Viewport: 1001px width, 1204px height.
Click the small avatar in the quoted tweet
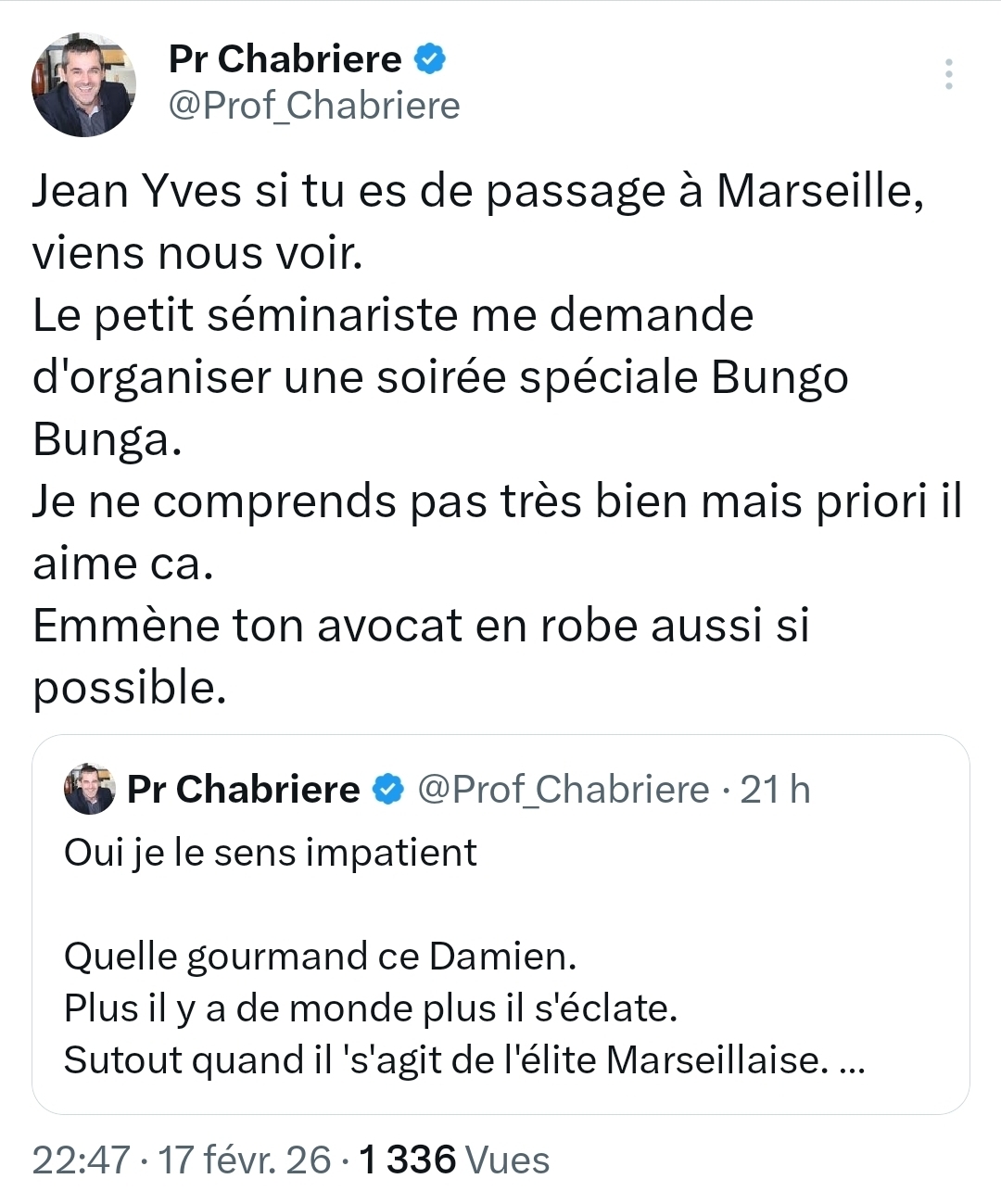pos(89,789)
